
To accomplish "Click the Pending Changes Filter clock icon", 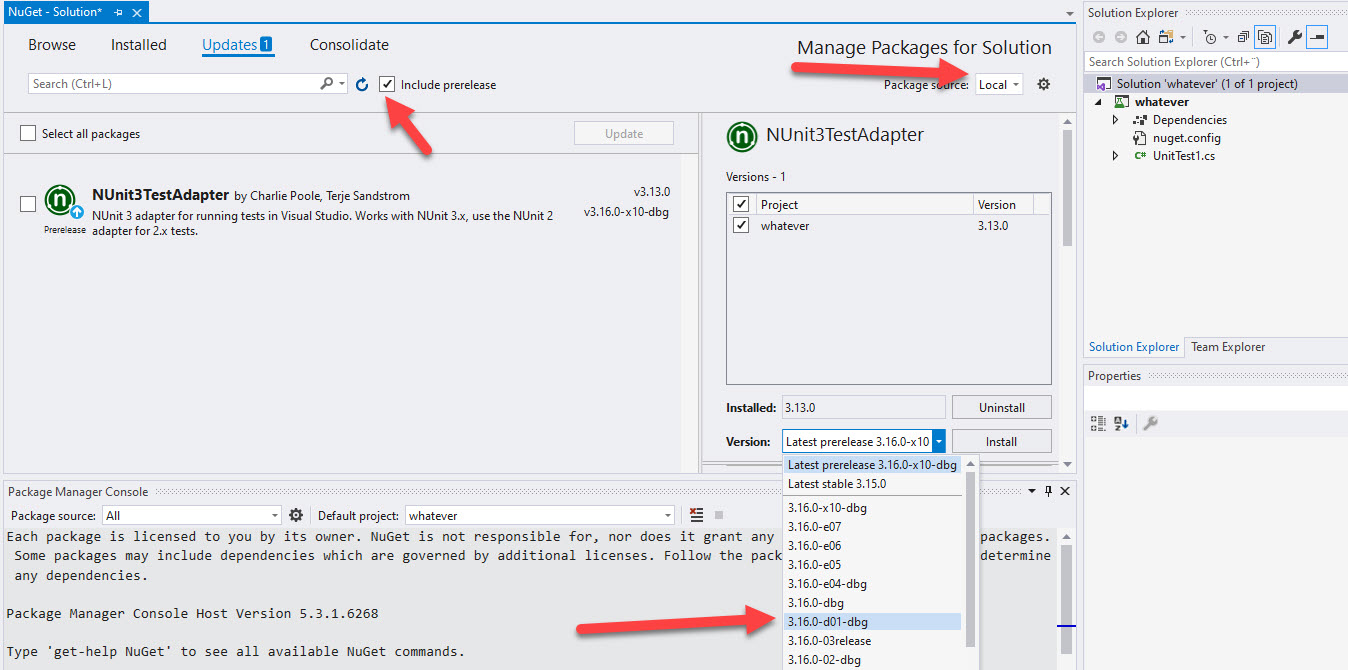I will point(1210,37).
